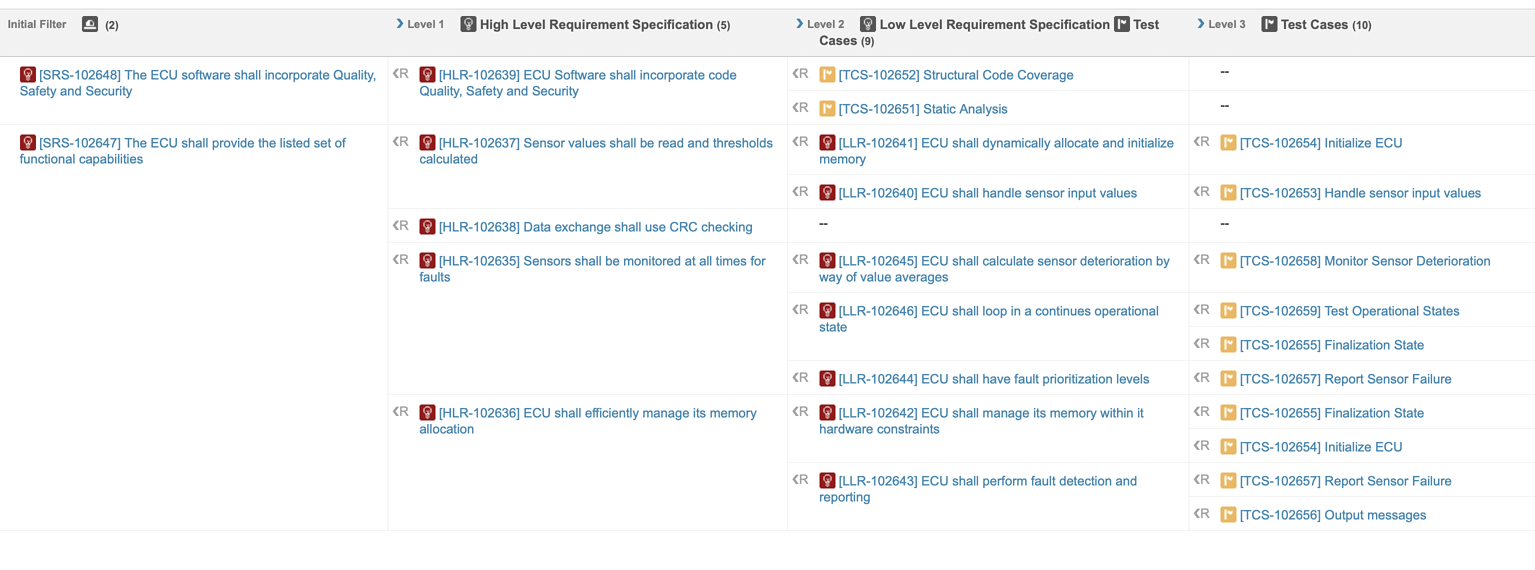Click the requirement icon beside SRS-102648
Screen dimensions: 1535x570
pyautogui.click(x=28, y=75)
